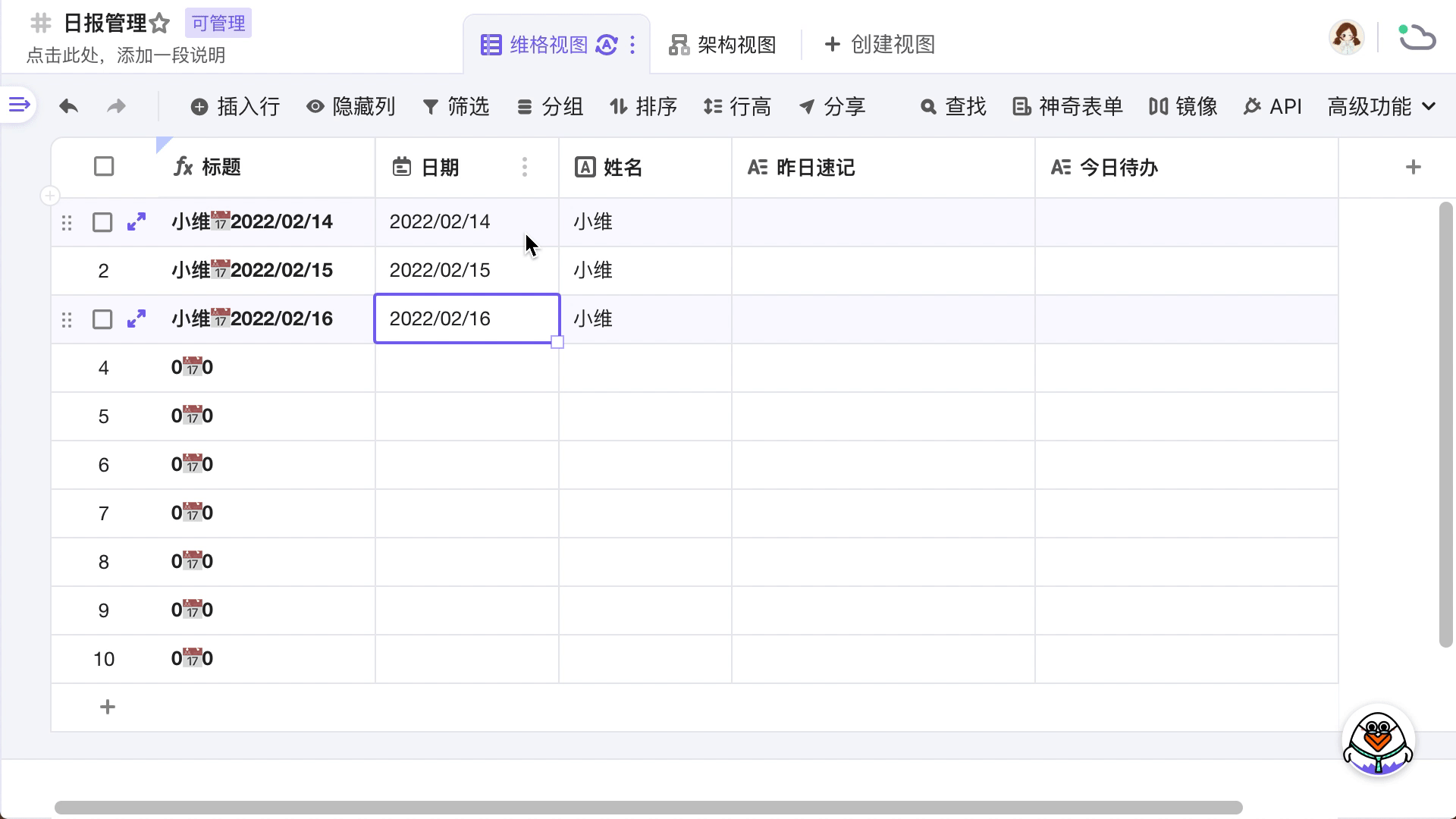The height and width of the screenshot is (819, 1456).
Task: Star the 日报管理 datasheet
Action: (x=160, y=24)
